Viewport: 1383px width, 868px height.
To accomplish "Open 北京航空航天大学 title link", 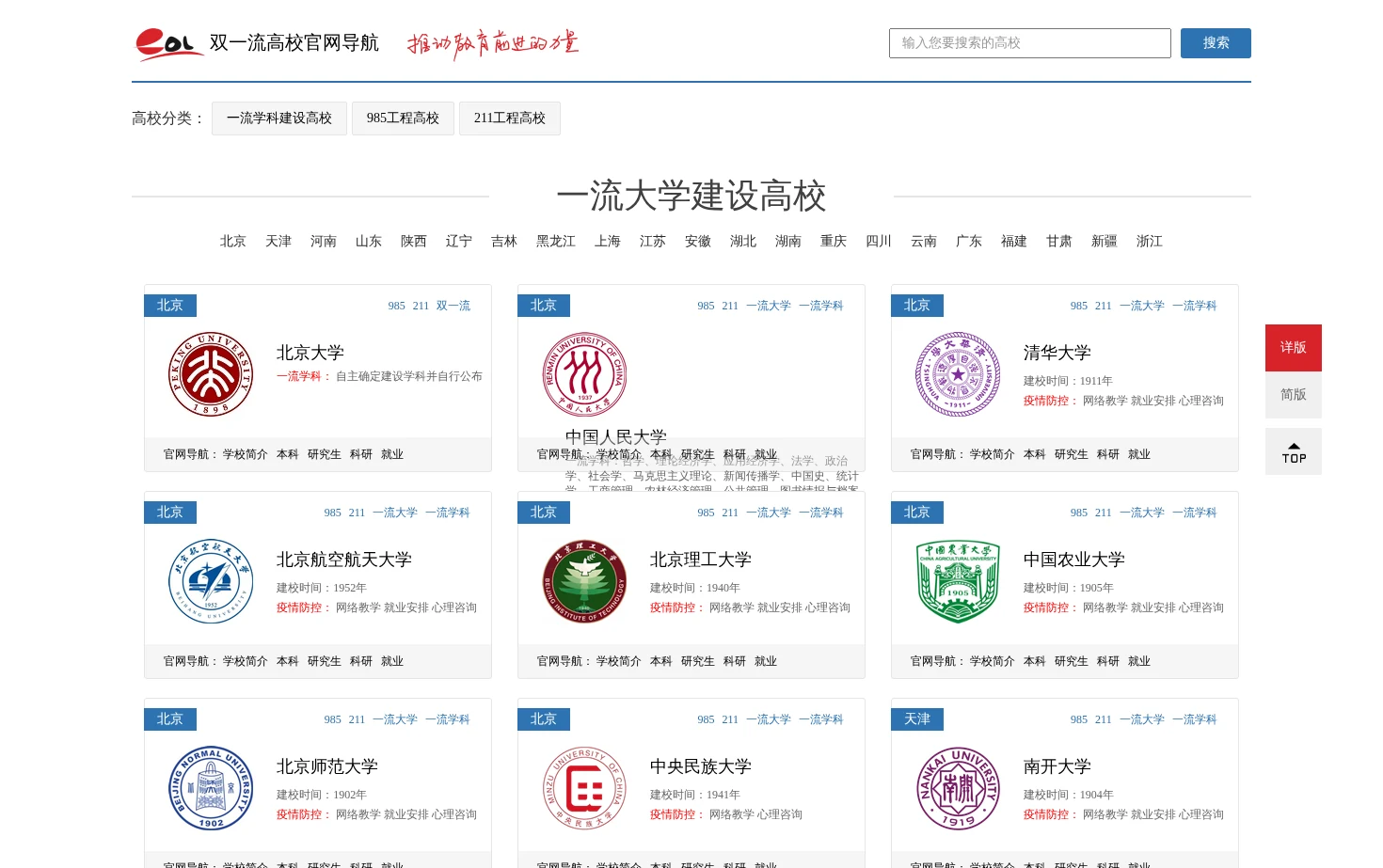I will click(x=344, y=560).
